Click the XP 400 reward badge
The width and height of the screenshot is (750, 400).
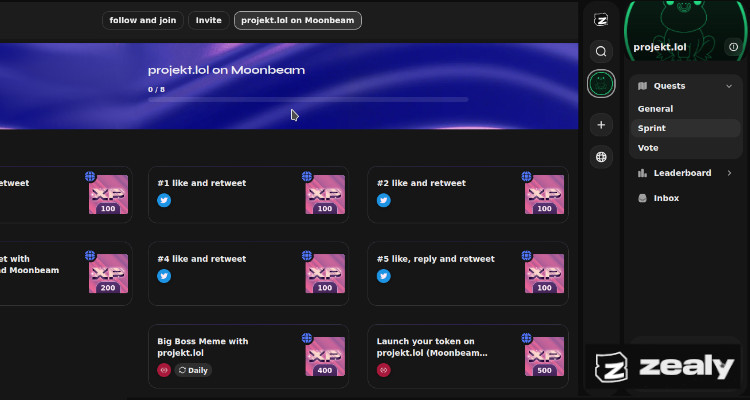325,356
